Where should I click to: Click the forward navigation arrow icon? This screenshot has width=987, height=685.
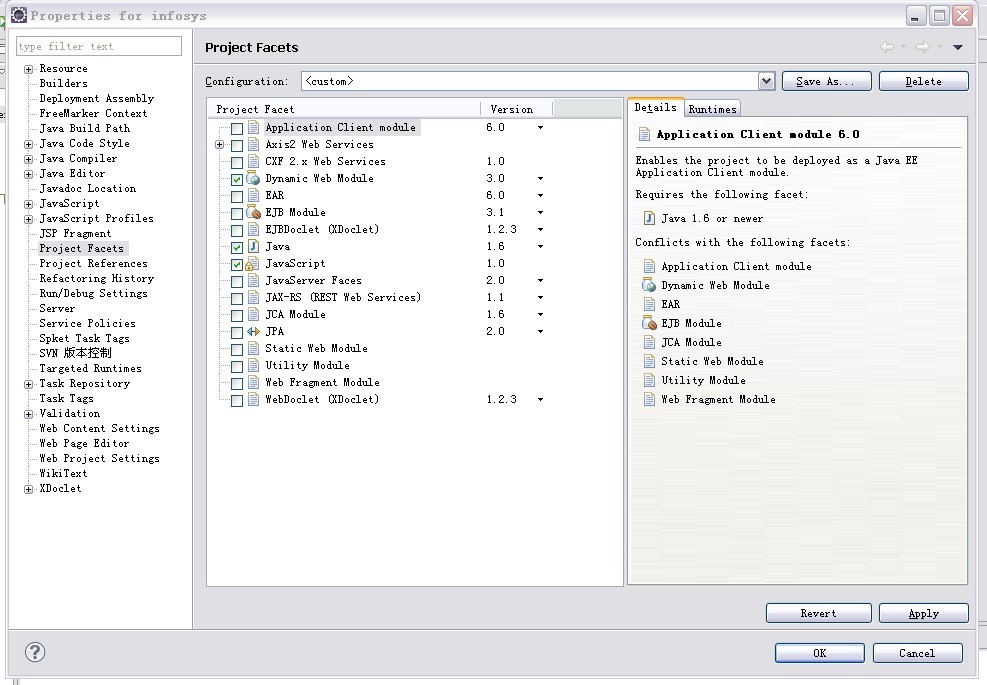pos(923,47)
